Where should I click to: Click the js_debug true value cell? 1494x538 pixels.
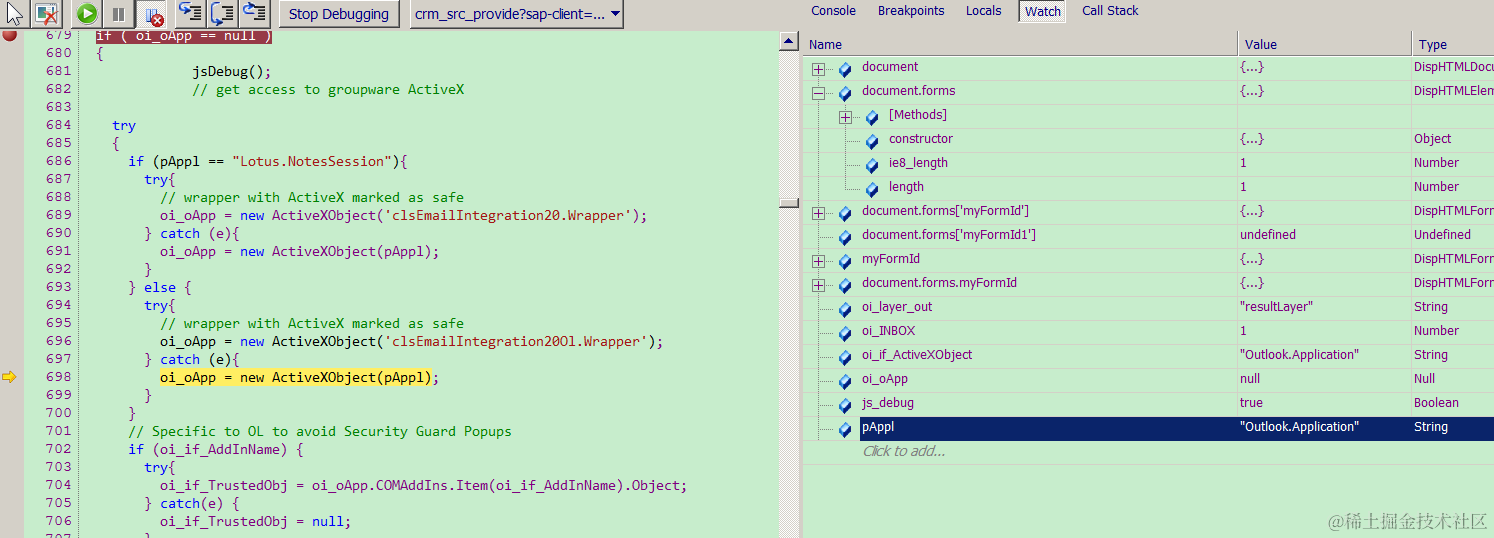(1324, 403)
